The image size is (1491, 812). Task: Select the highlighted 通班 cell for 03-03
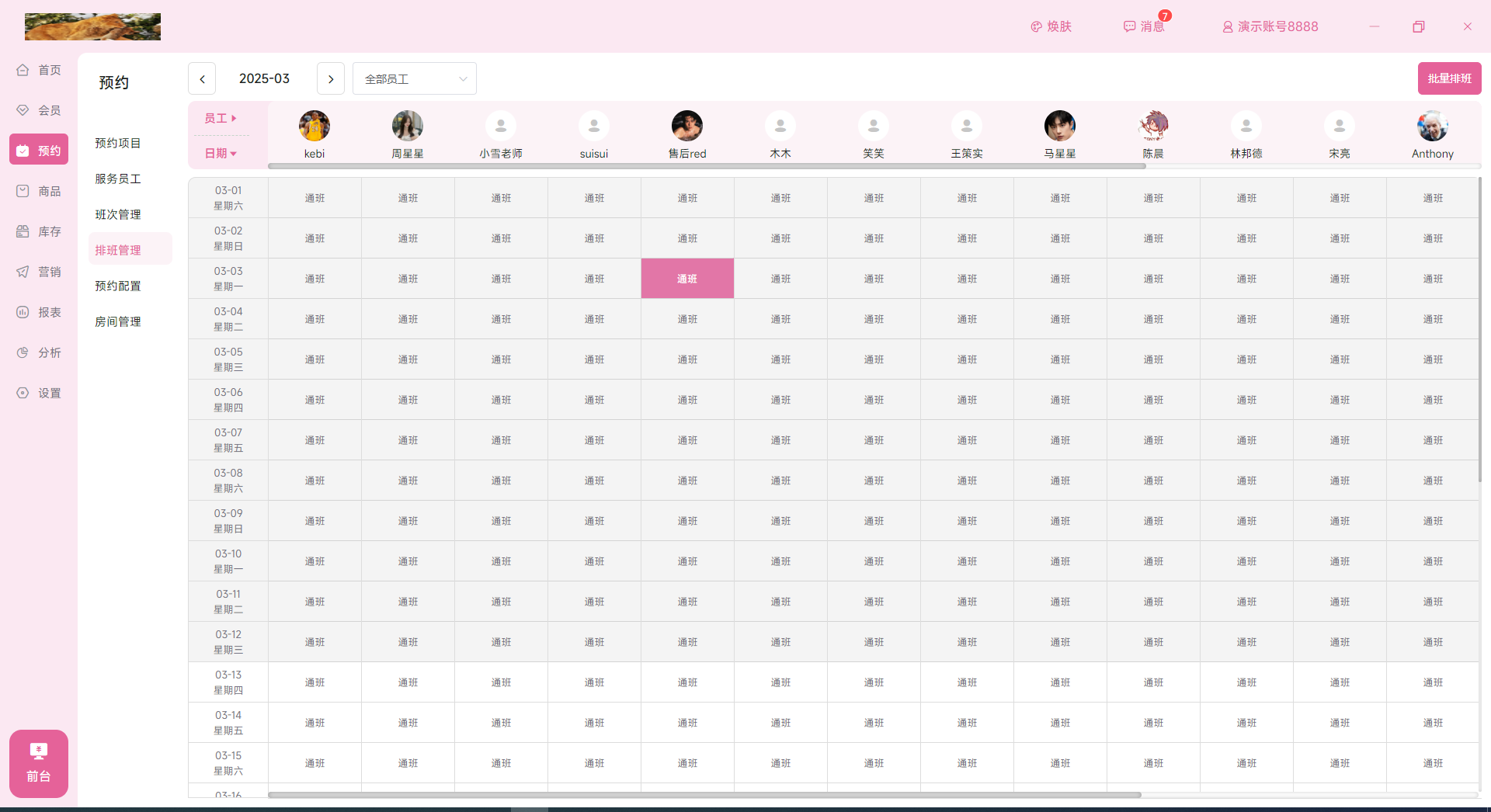[687, 279]
